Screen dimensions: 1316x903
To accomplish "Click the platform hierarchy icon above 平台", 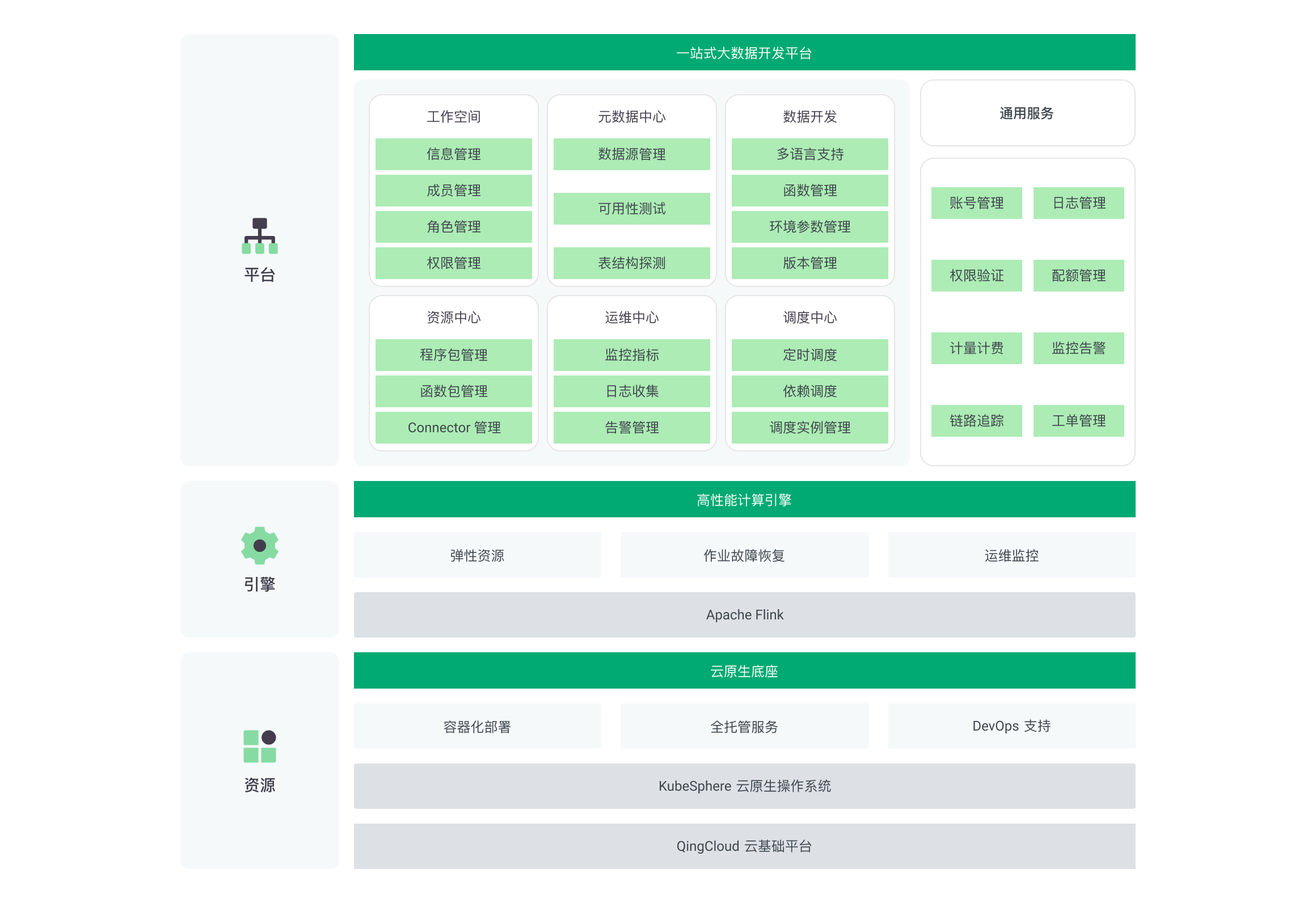I will [x=260, y=236].
